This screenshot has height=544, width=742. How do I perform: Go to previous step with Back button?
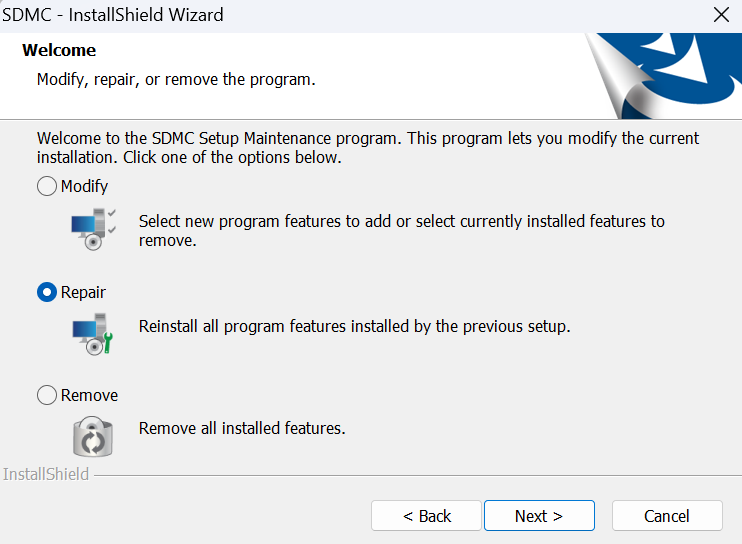(426, 516)
